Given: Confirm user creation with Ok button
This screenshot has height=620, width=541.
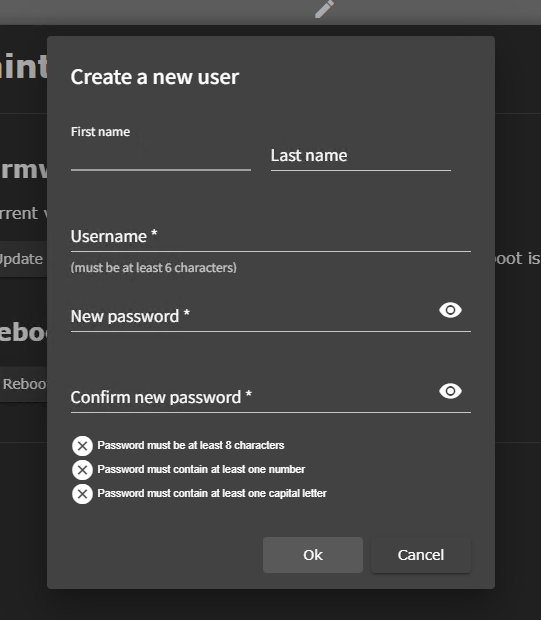Looking at the screenshot, I should pos(313,555).
